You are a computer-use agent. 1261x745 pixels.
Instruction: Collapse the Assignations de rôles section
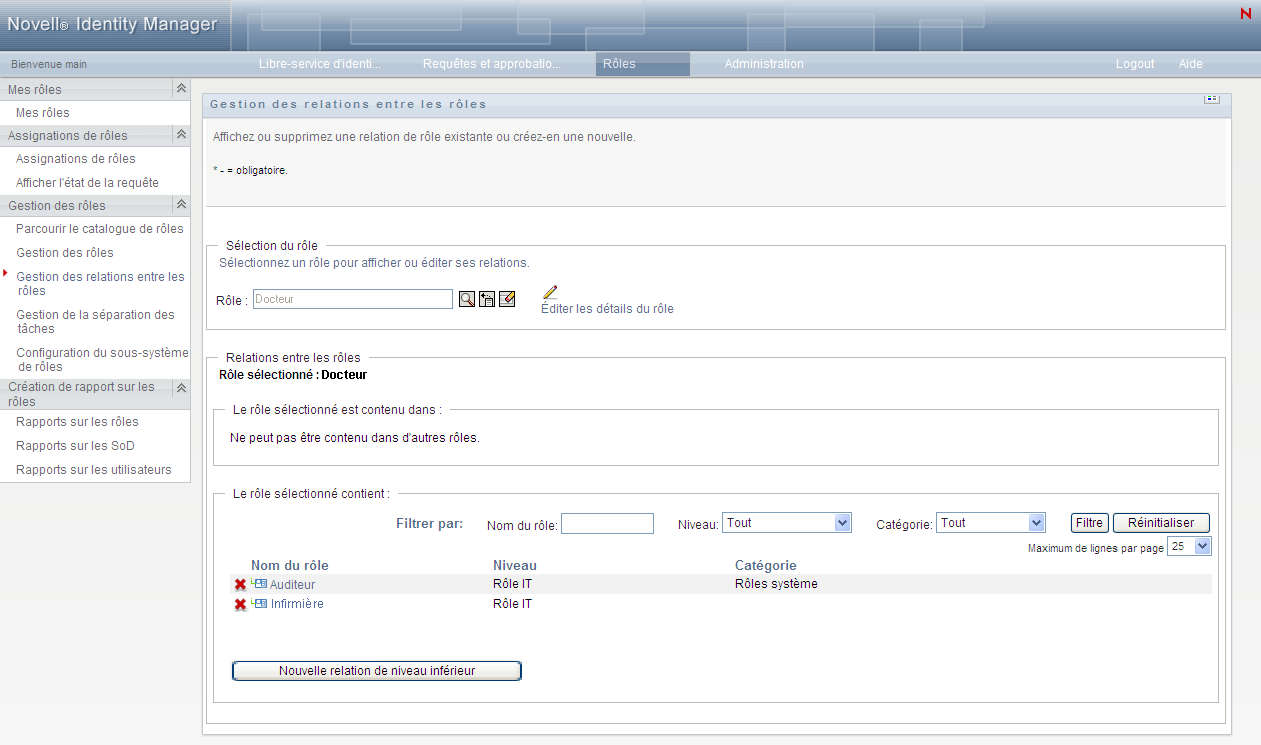coord(181,135)
